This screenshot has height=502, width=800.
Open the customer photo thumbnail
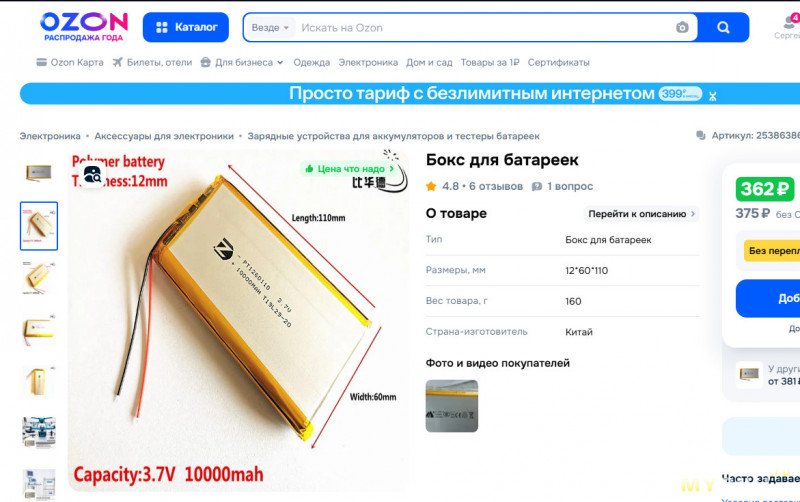[452, 406]
